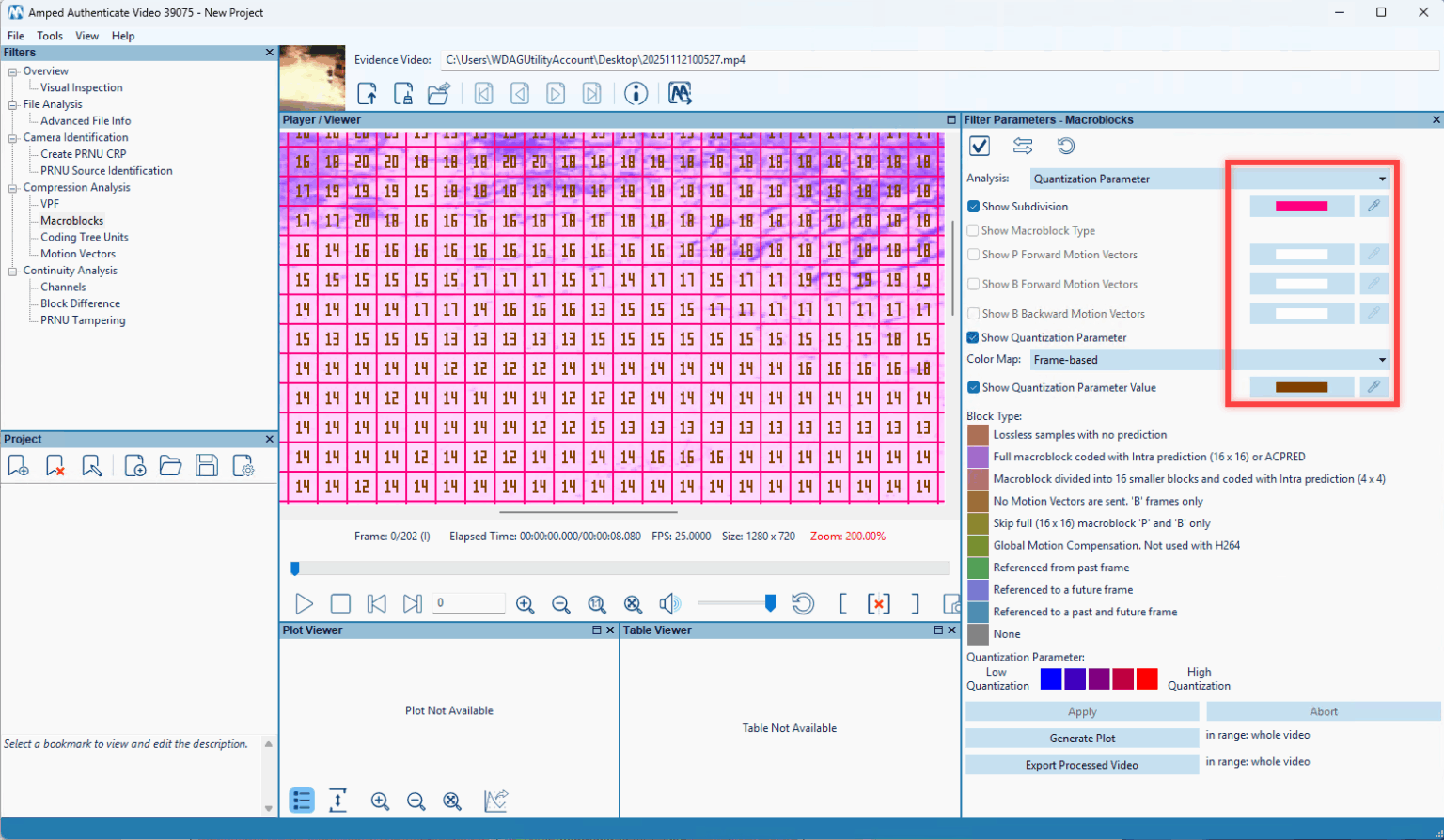
Task: Toggle Show B Backward Motion Vectors
Action: click(974, 314)
